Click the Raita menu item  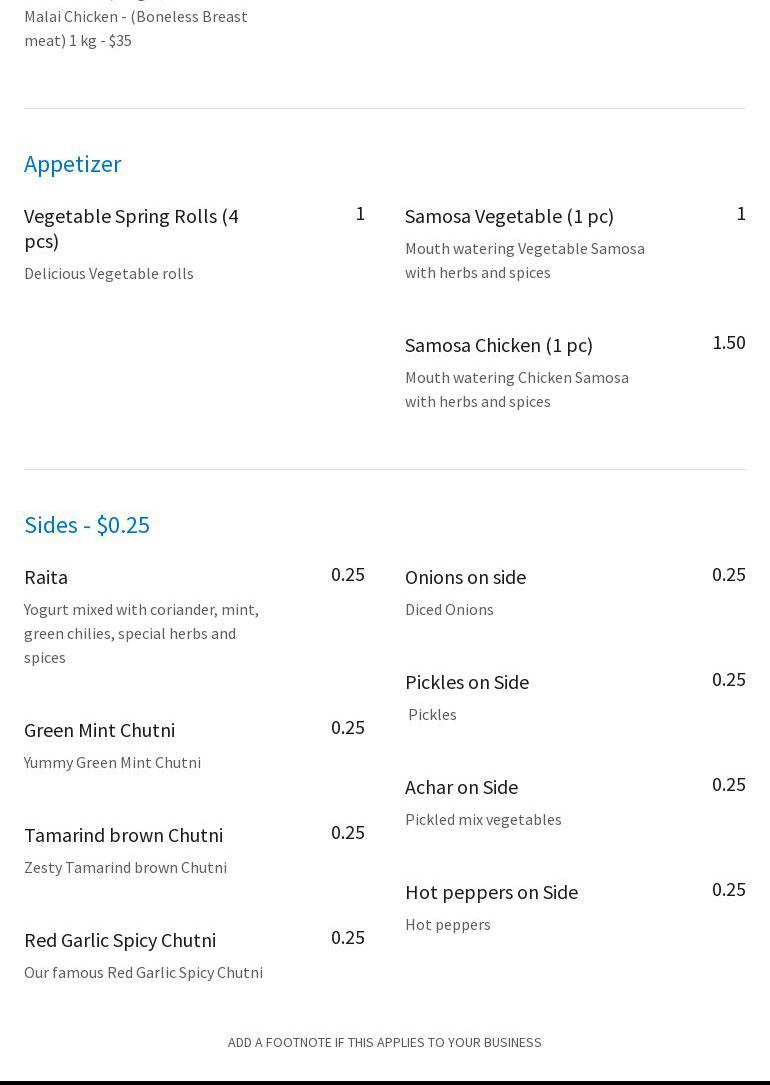pos(46,577)
